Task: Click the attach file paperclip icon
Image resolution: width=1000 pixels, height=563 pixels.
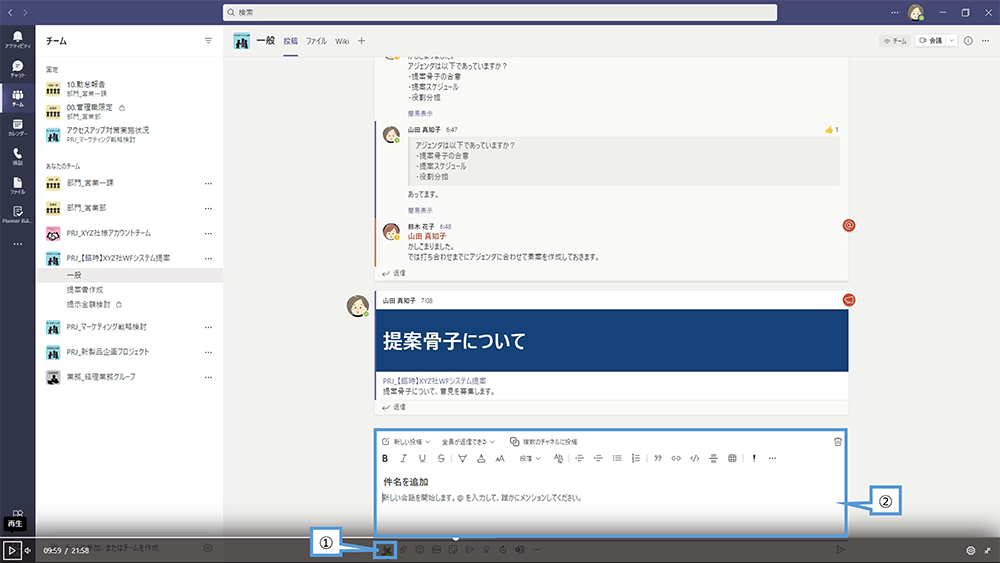Action: pos(403,550)
